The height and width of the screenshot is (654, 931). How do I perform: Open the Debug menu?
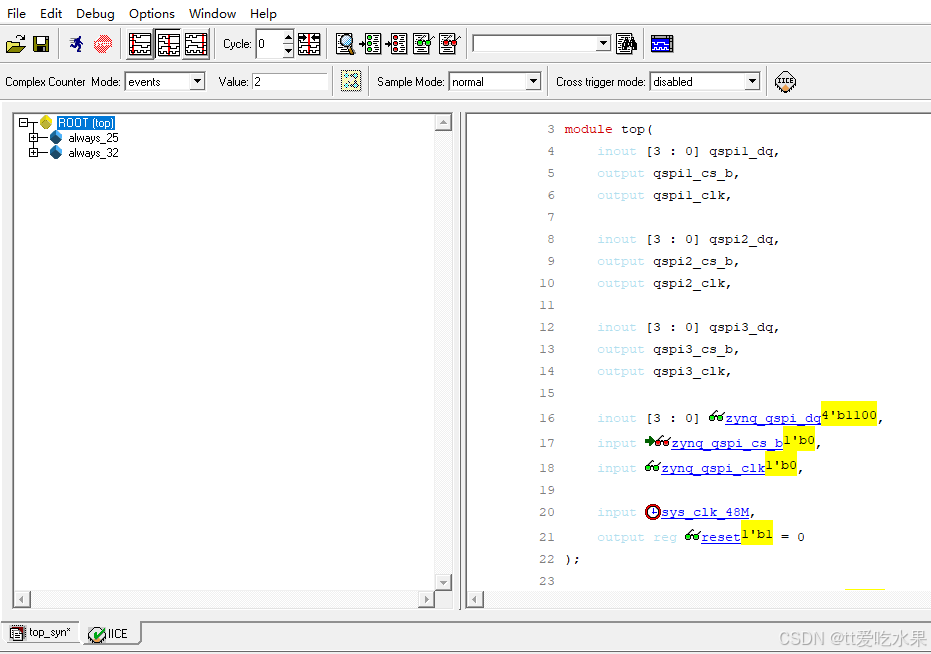pyautogui.click(x=95, y=13)
